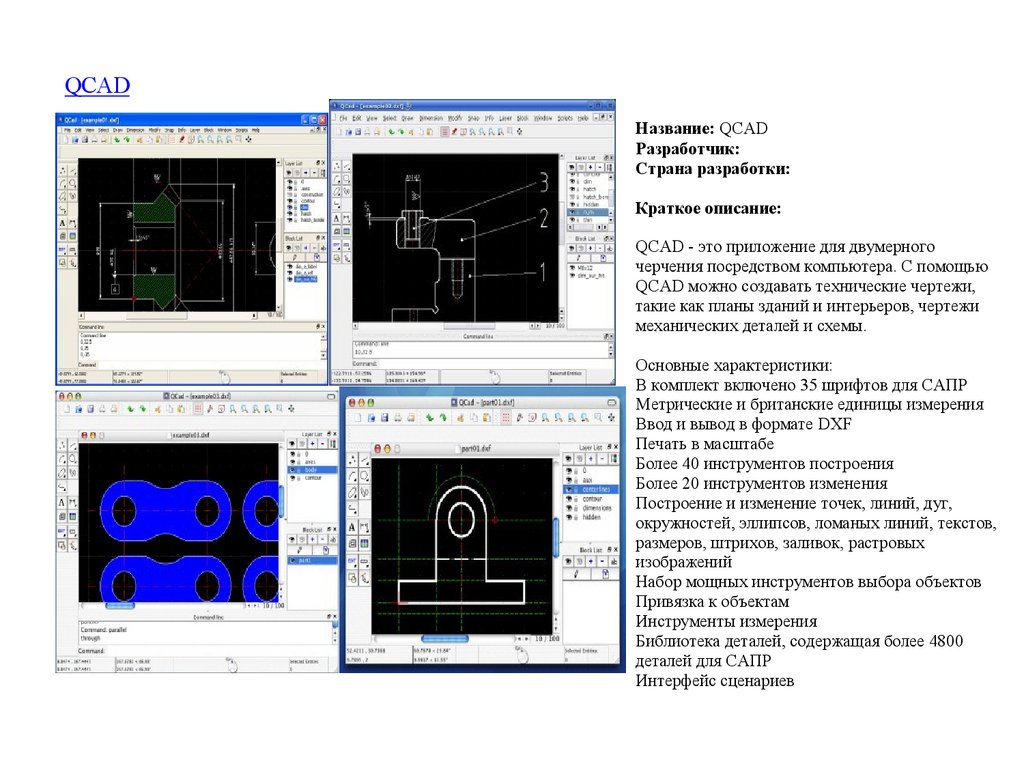Screen dimensions: 1024x768
Task: Click the command history scroll-down arrow in example01.dxf window
Action: click(323, 355)
